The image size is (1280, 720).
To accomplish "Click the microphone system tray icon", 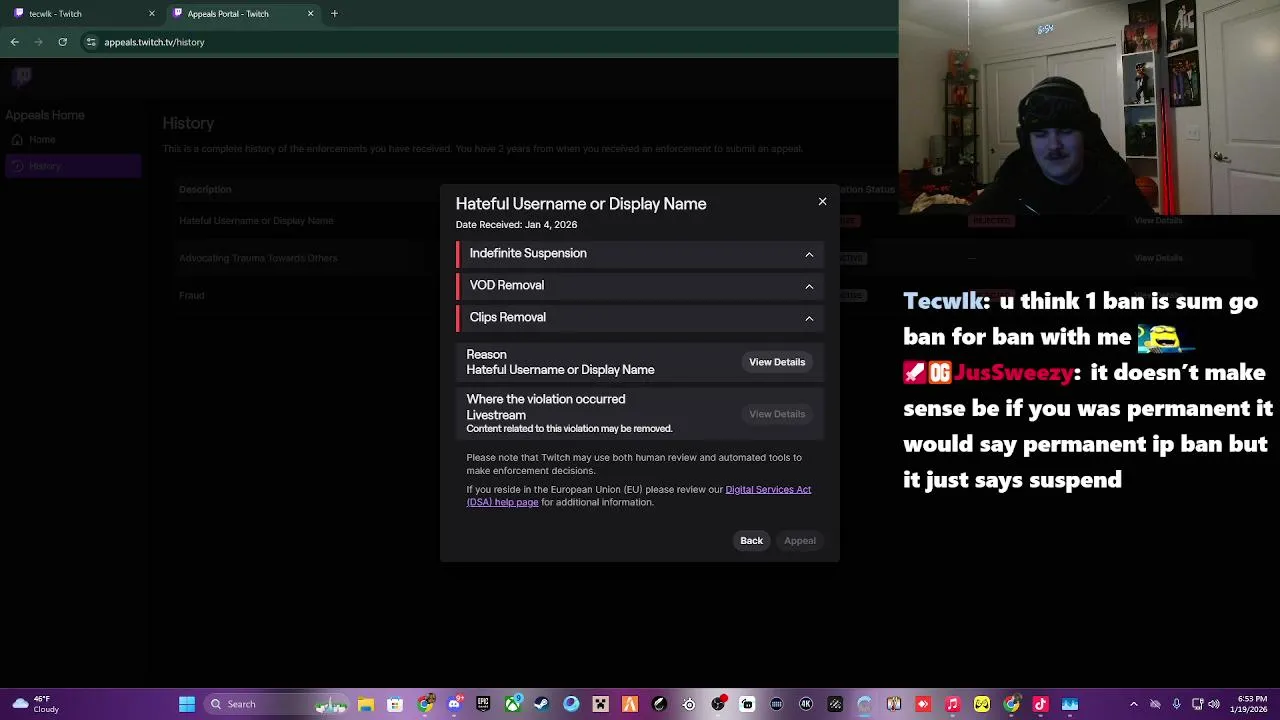I will (x=1176, y=704).
